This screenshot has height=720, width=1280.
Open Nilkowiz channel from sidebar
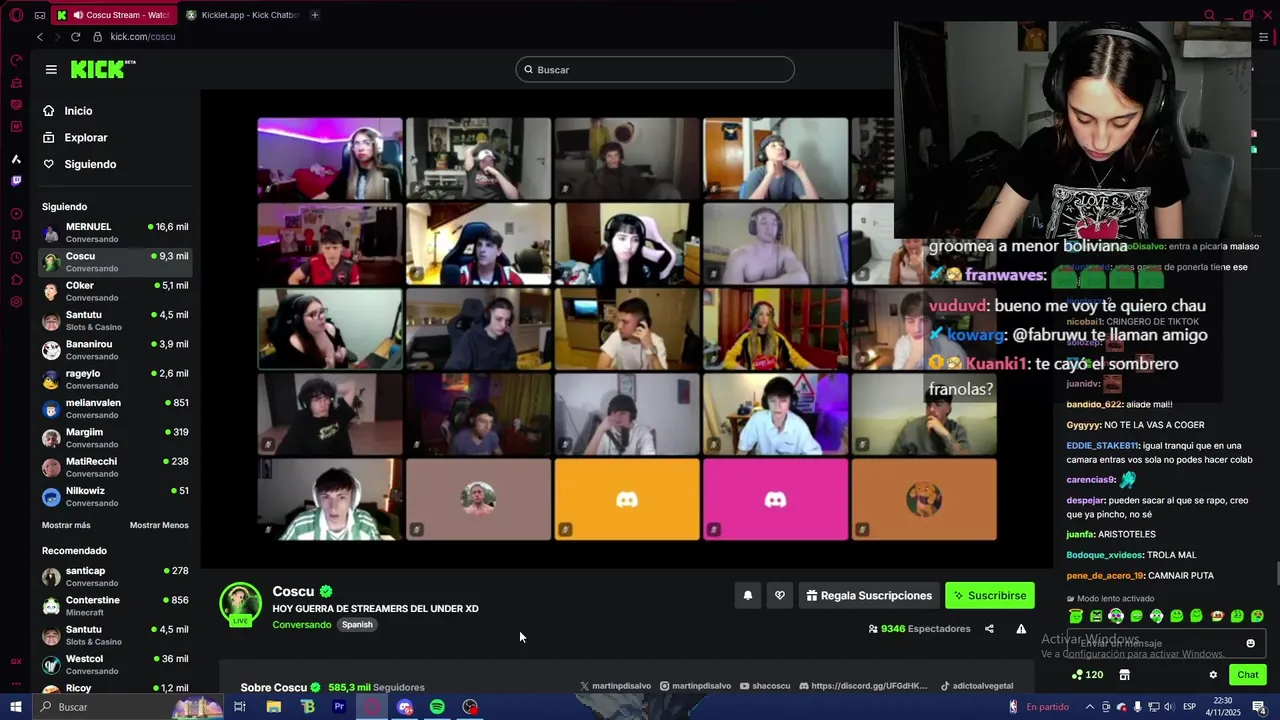tap(115, 496)
